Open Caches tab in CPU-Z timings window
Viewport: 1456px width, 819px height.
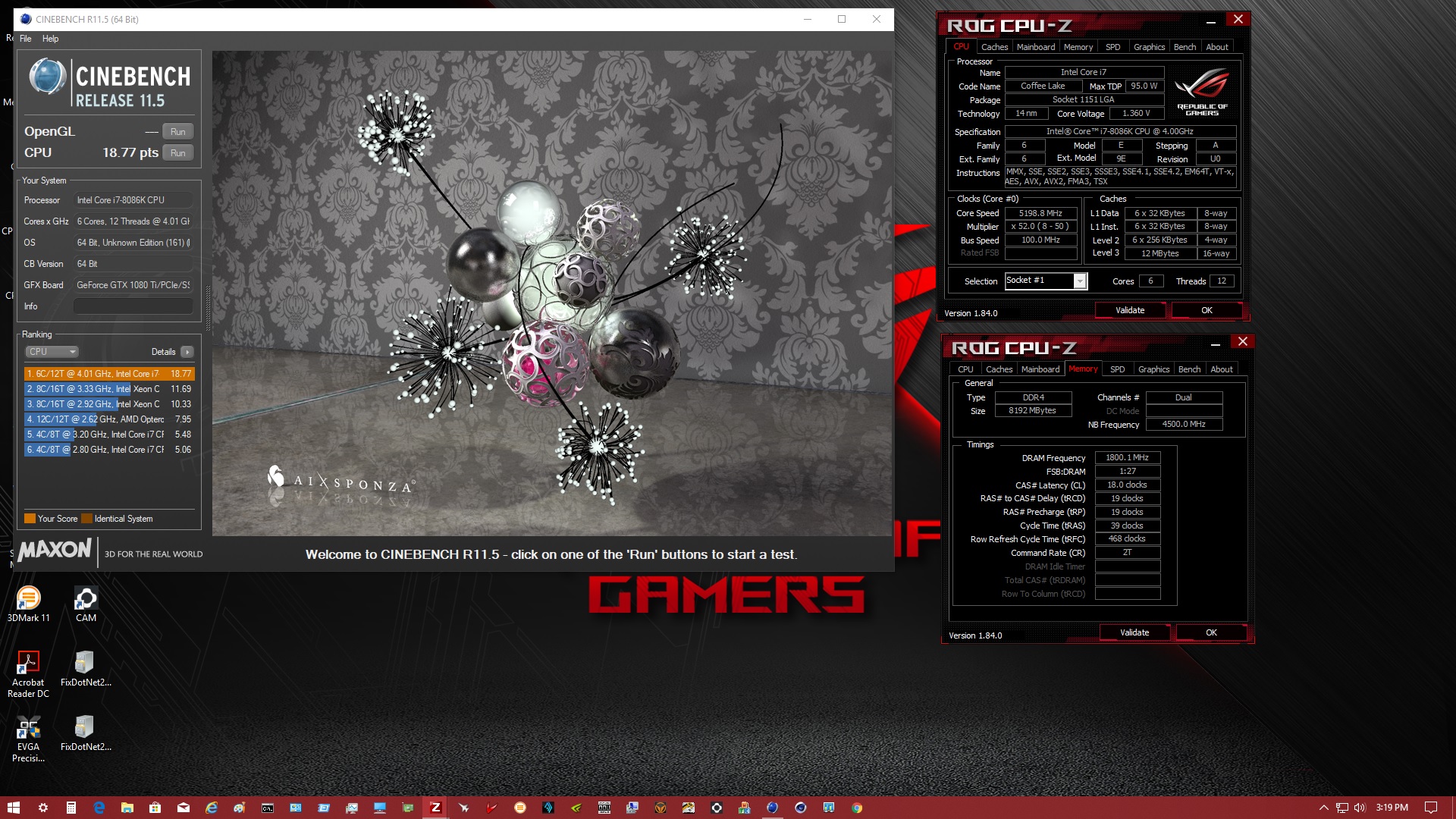(999, 369)
